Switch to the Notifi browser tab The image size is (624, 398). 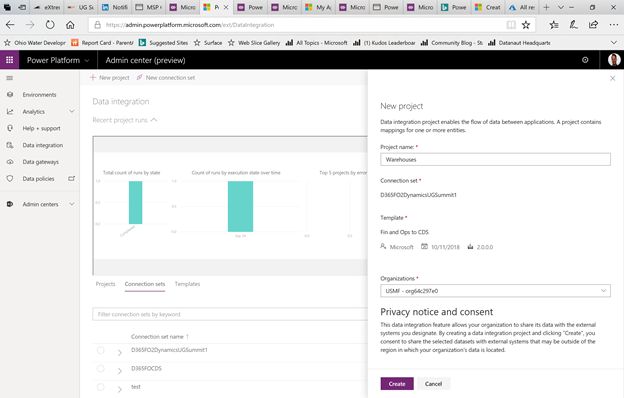coord(115,7)
